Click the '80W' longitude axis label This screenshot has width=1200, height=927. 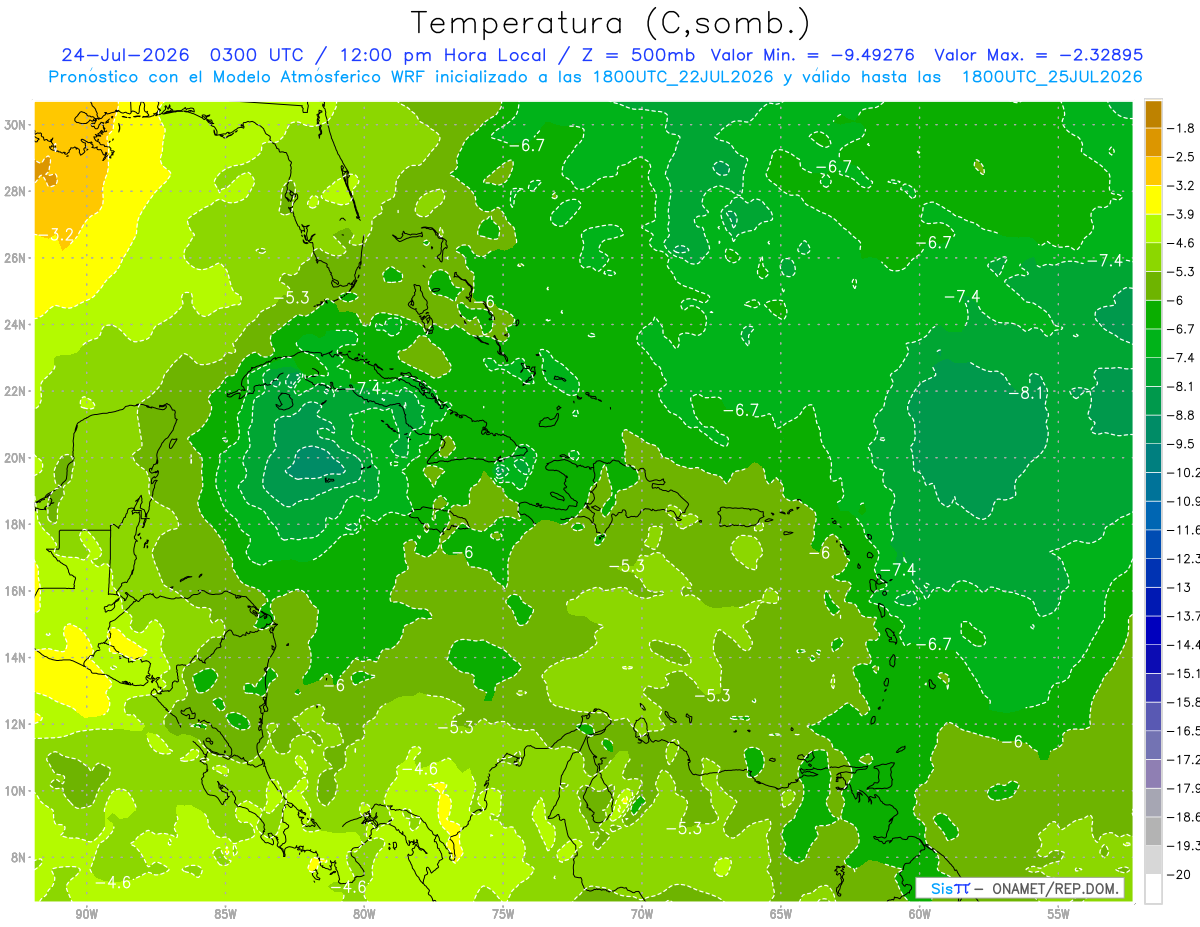point(364,914)
